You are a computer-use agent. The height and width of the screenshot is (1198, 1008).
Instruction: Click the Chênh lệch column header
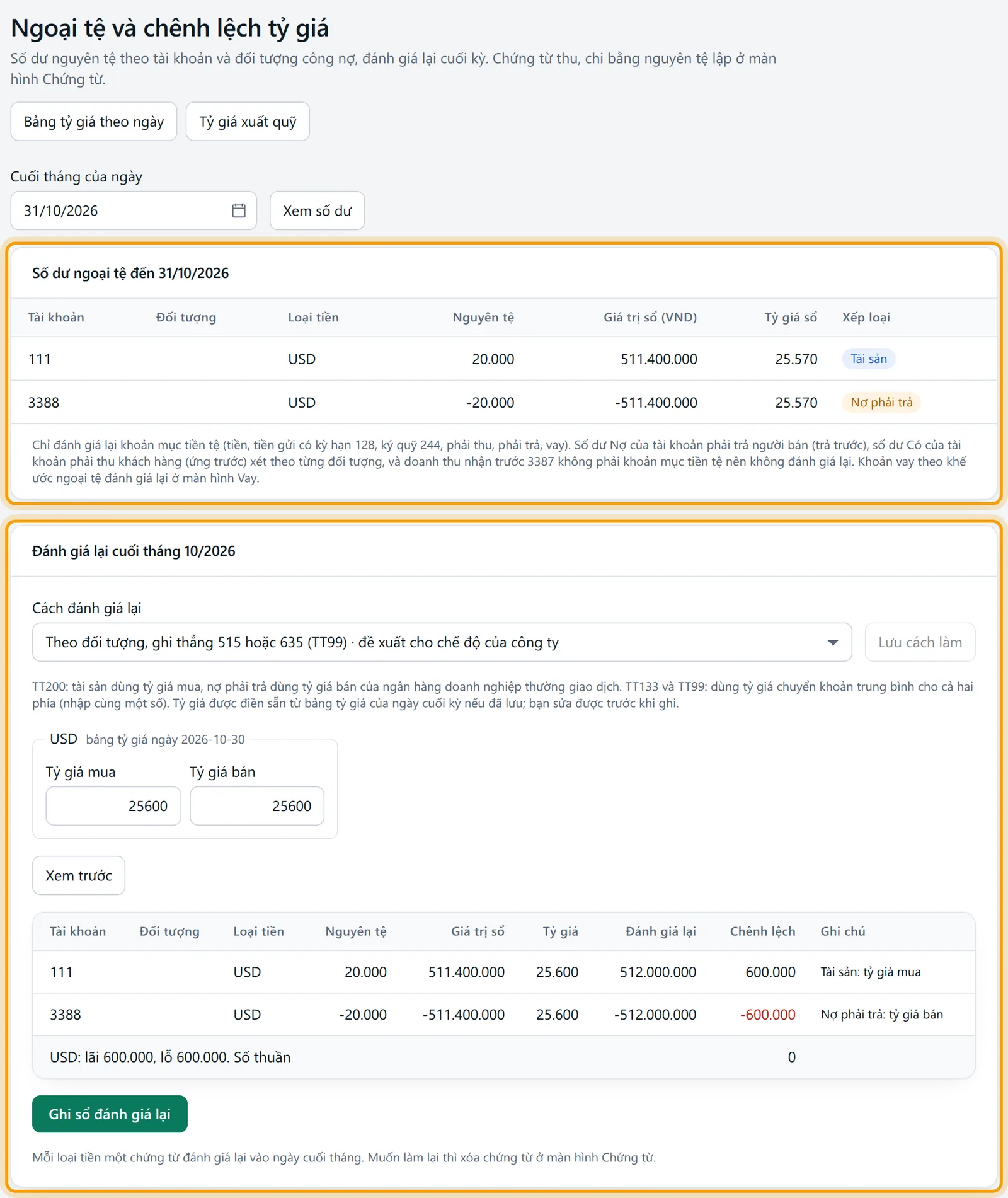[x=762, y=931]
